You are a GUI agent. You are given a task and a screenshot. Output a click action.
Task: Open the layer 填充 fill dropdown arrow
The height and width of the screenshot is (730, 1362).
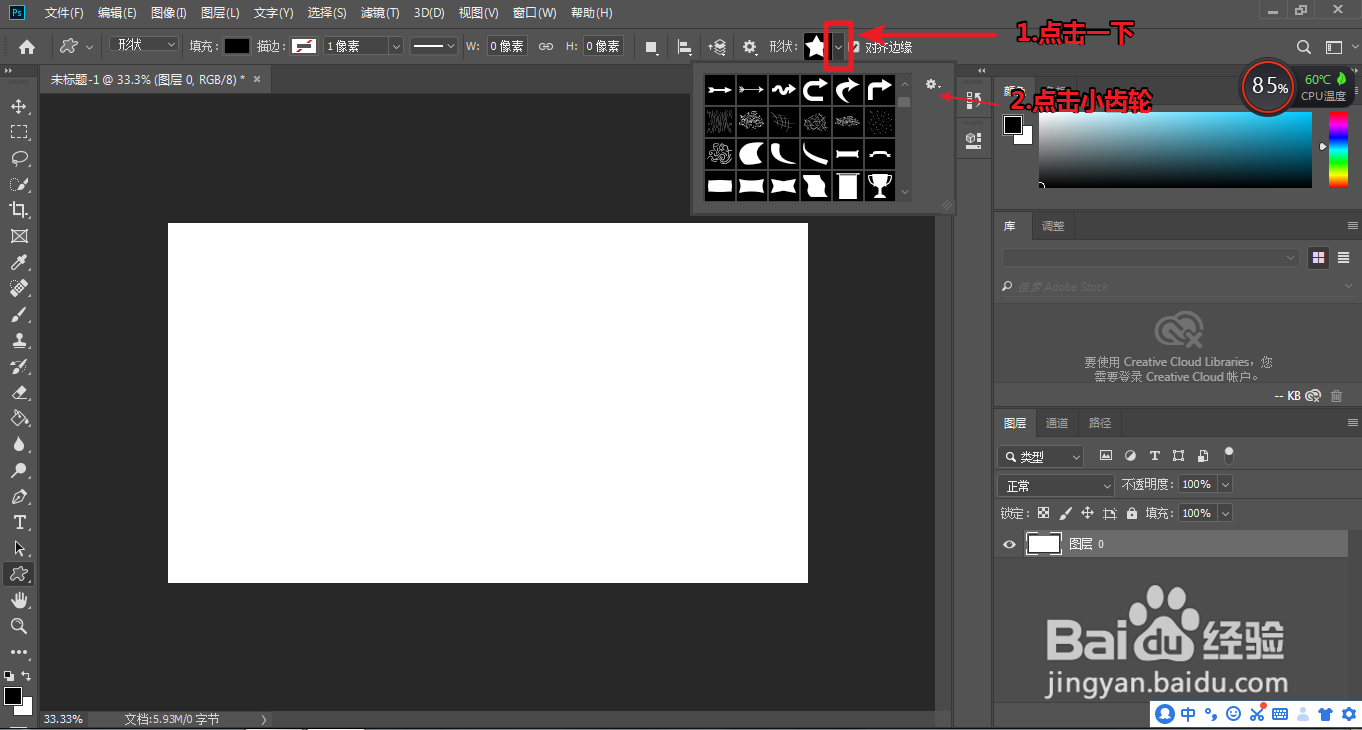click(1225, 513)
